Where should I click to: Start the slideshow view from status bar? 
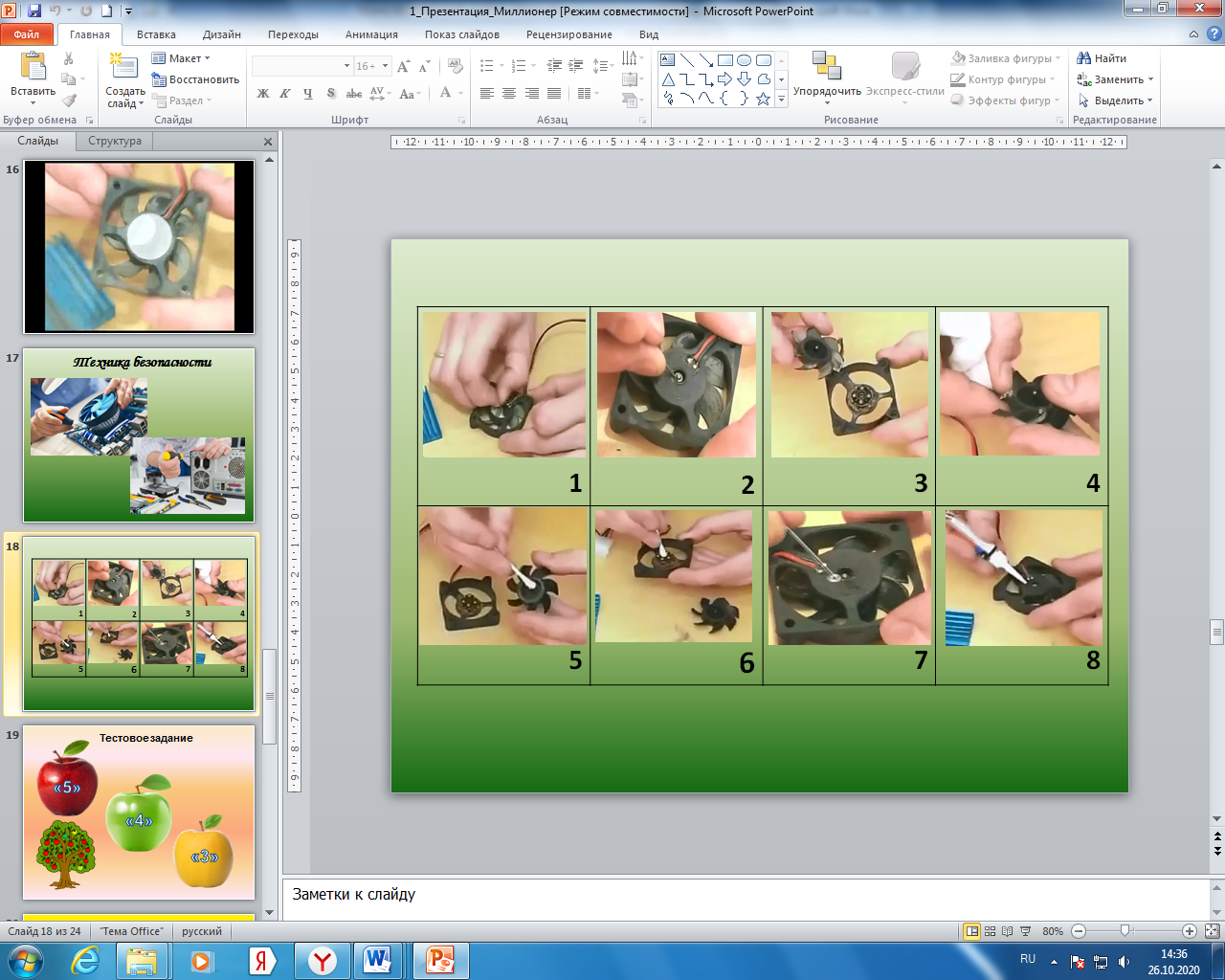click(1025, 931)
